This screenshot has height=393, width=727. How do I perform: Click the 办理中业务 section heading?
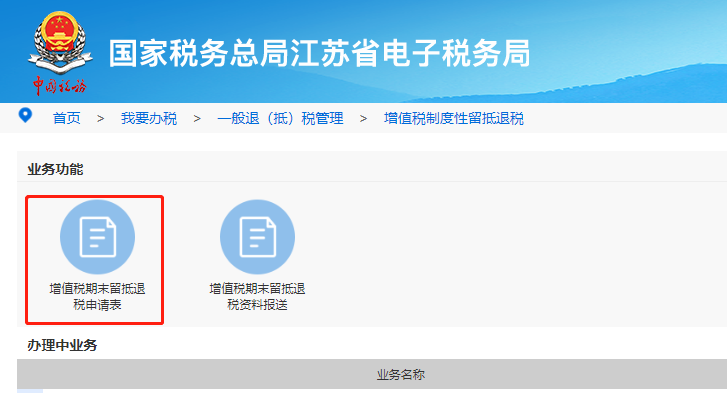[x=62, y=345]
